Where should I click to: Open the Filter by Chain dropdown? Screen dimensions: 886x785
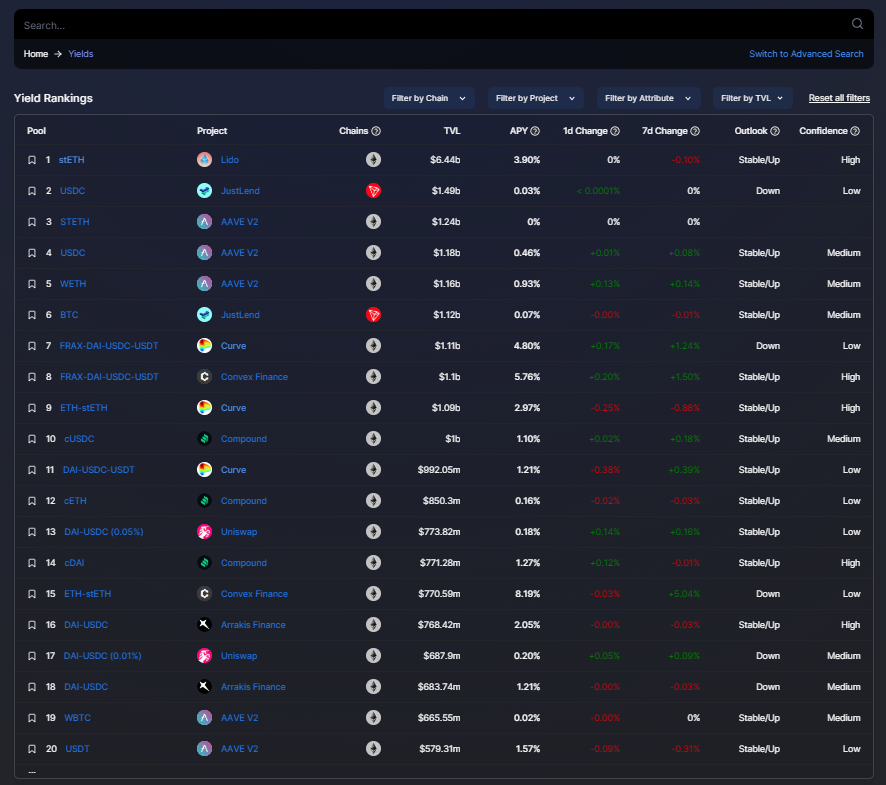click(429, 98)
